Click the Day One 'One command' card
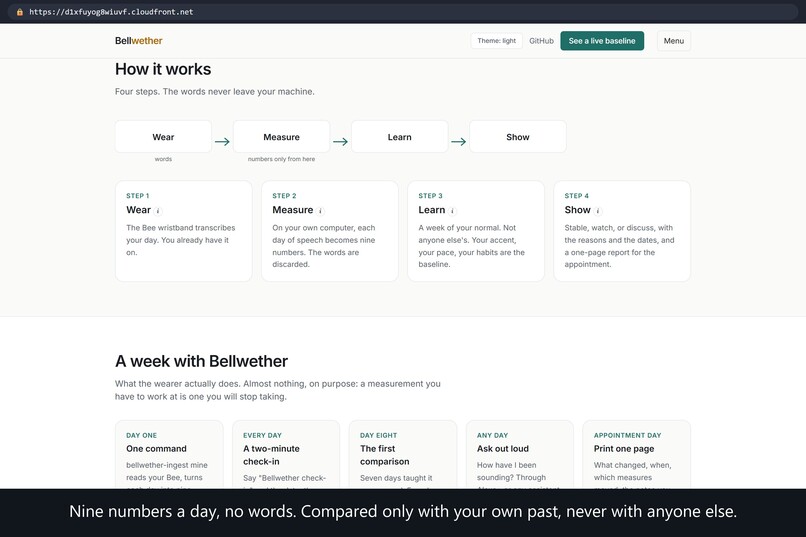The image size is (806, 537). click(169, 455)
